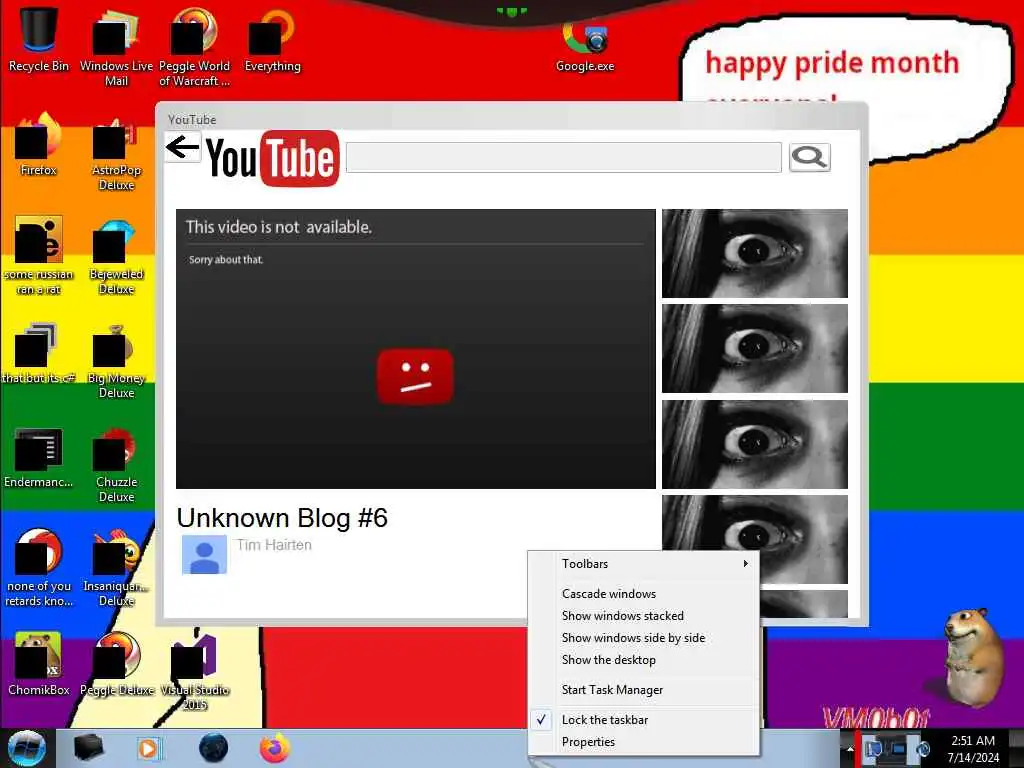
Task: Open 'that but its c#' desktop icon
Action: 39,353
